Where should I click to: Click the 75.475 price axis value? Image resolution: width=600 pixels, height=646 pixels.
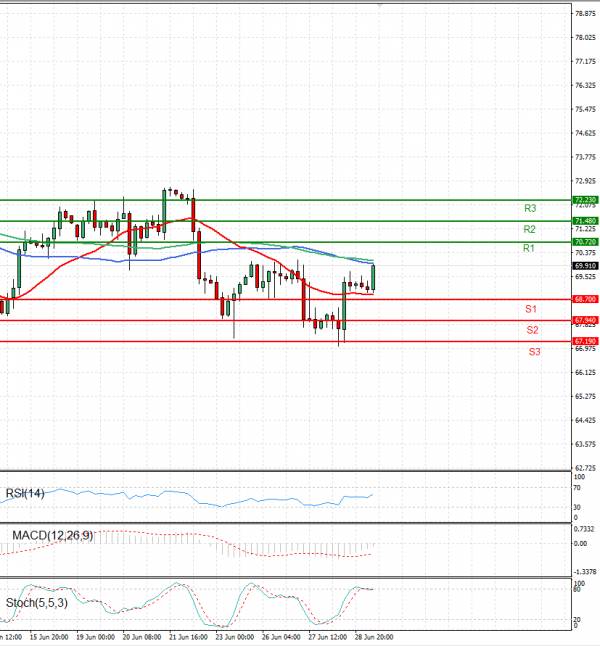pos(585,109)
